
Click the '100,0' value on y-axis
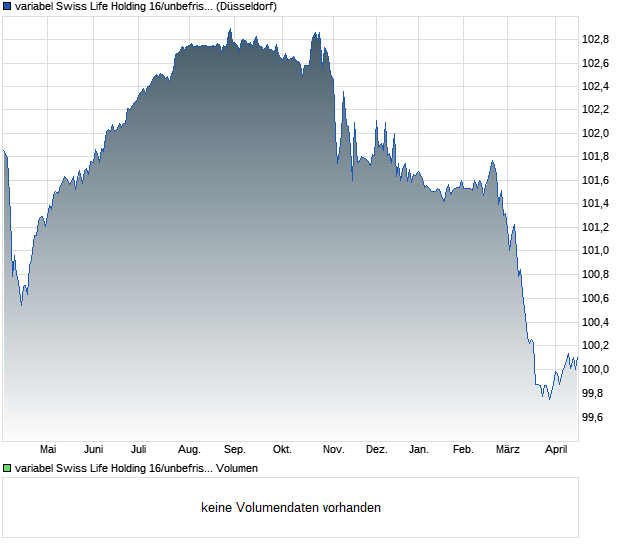tap(595, 369)
